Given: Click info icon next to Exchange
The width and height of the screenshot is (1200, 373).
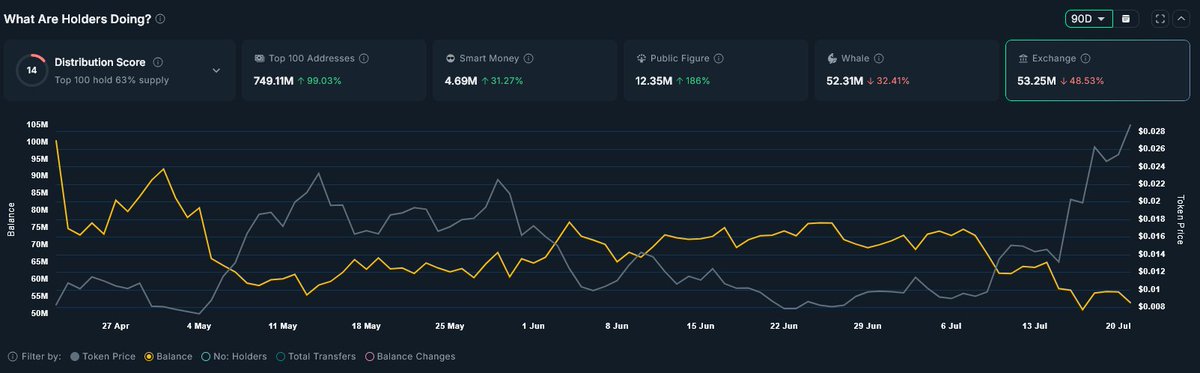Looking at the screenshot, I should click(x=1085, y=58).
